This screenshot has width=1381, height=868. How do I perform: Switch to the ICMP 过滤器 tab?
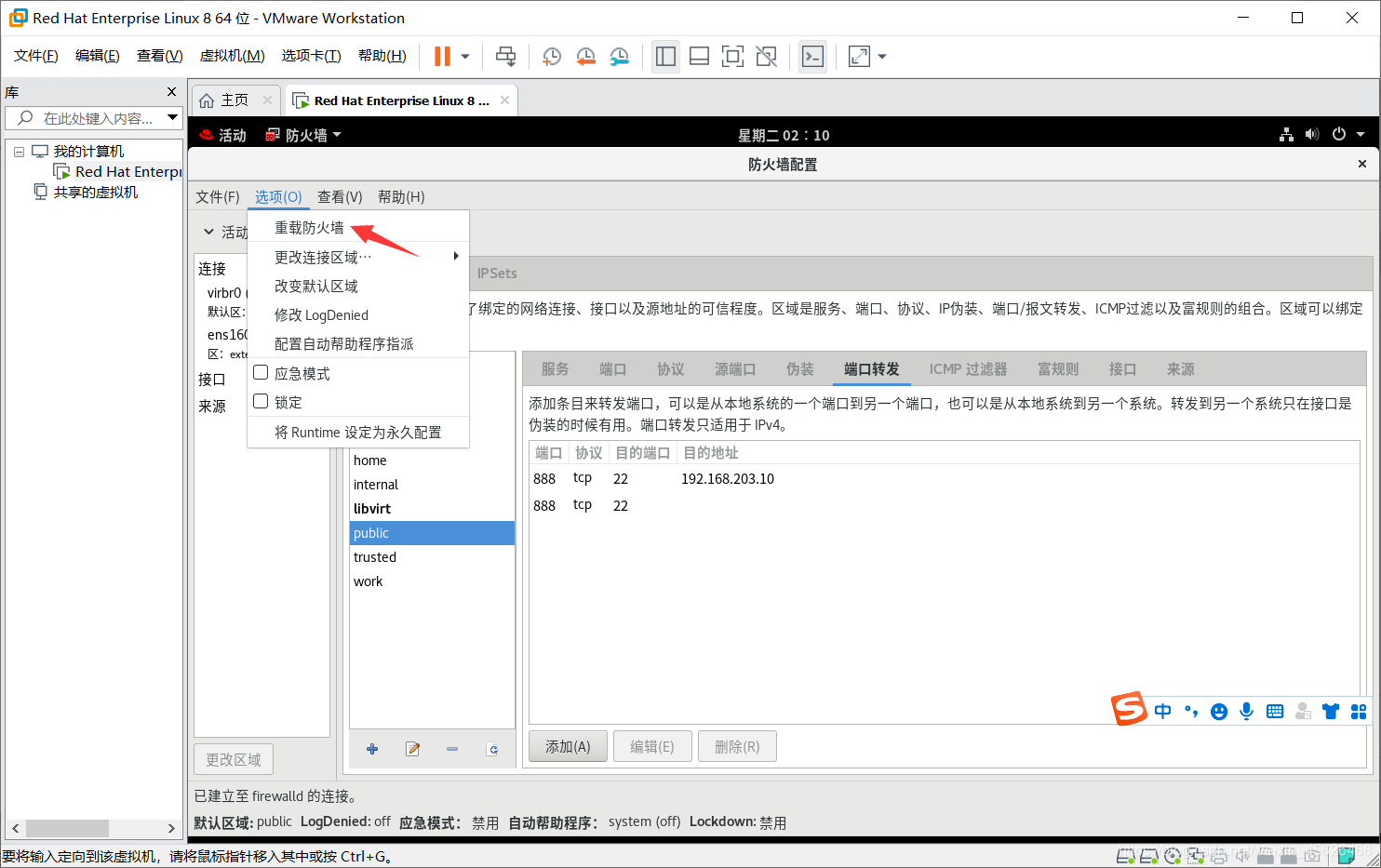[968, 369]
